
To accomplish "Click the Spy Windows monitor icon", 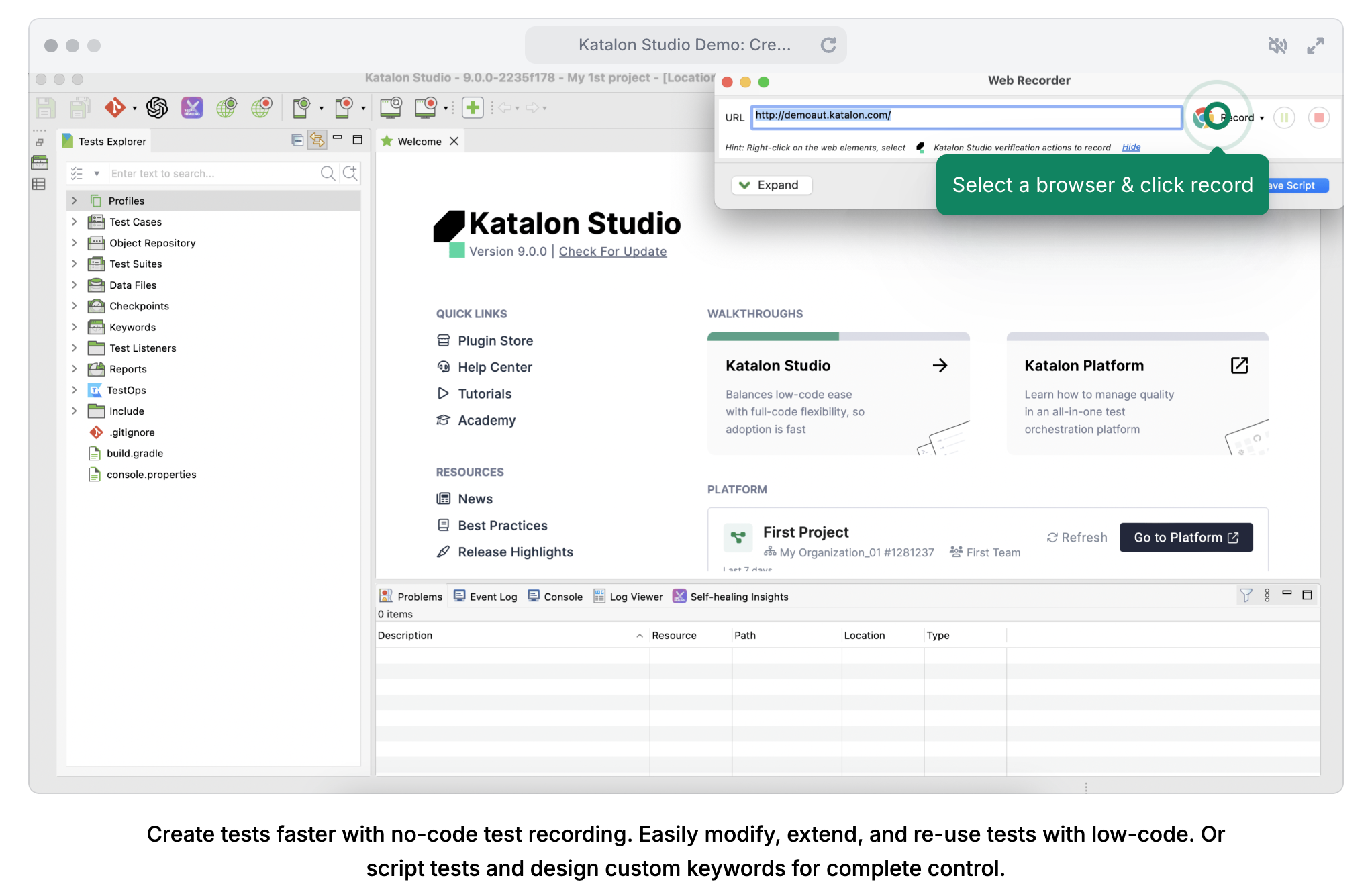I will coord(391,107).
